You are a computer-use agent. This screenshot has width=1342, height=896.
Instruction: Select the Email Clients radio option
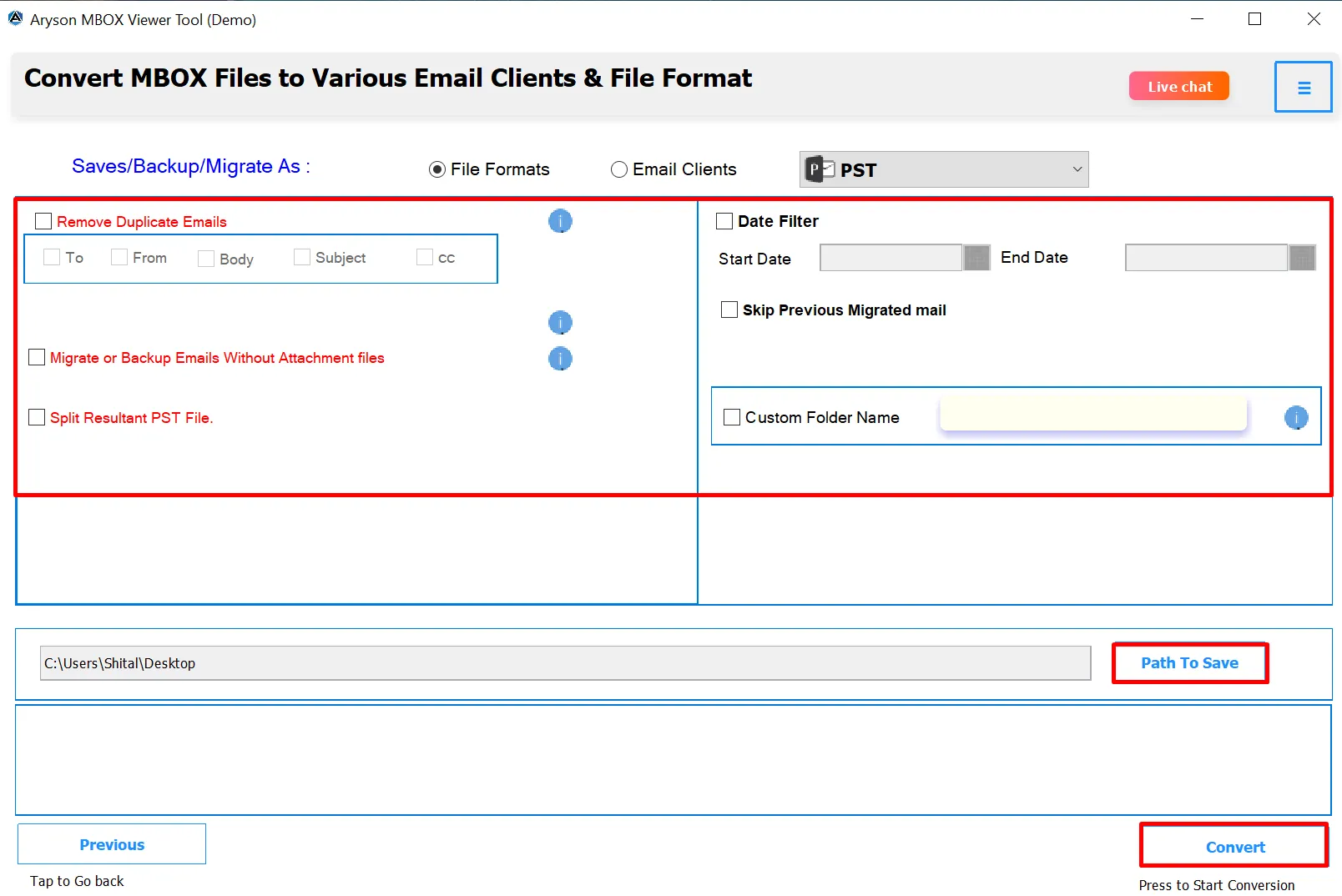pyautogui.click(x=619, y=169)
